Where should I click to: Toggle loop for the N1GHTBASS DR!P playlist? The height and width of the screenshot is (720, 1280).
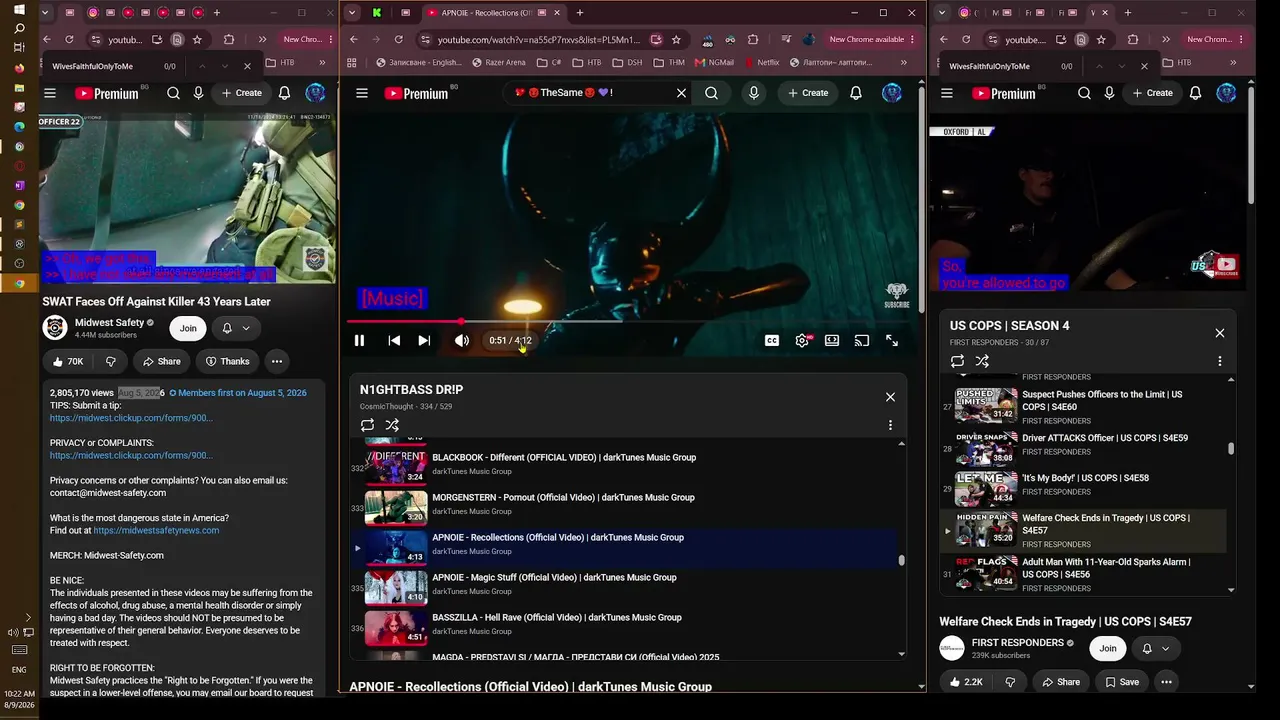[367, 425]
